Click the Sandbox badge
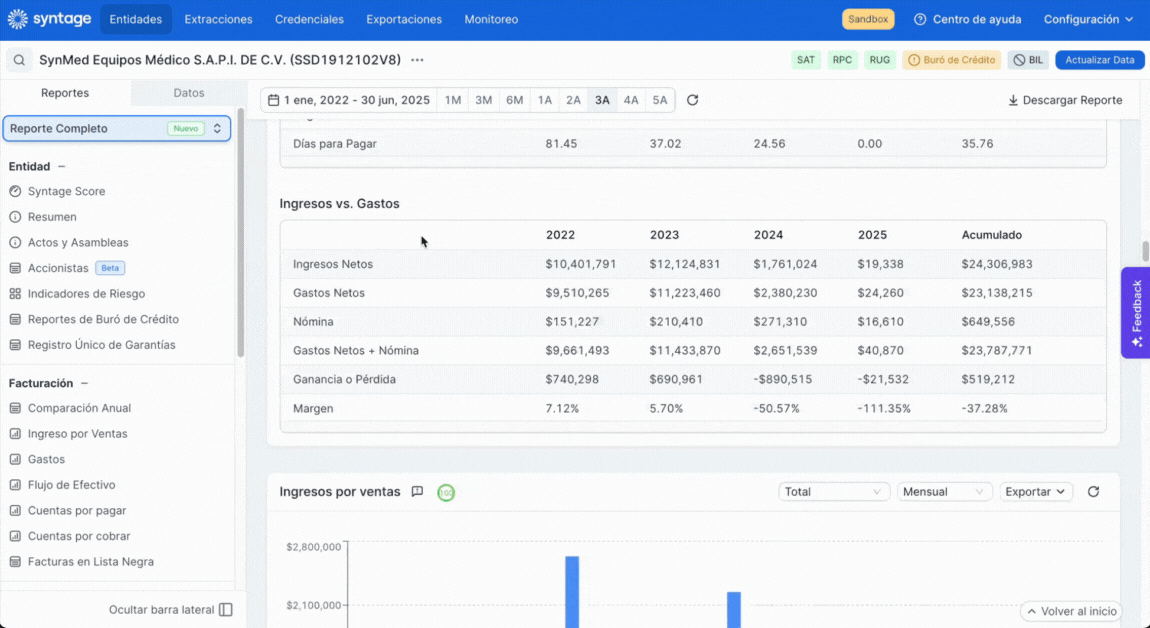 click(x=868, y=19)
